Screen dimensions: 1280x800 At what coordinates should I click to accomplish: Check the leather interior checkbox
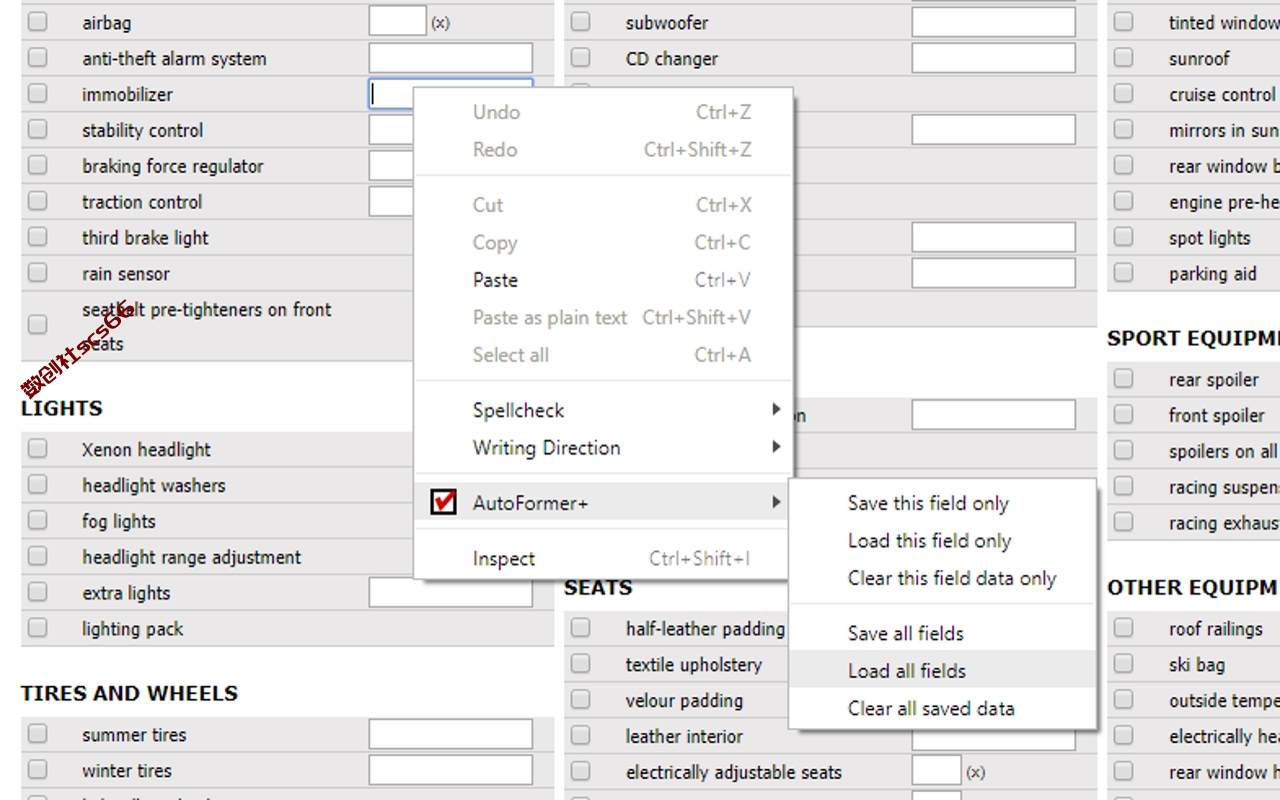pos(580,735)
